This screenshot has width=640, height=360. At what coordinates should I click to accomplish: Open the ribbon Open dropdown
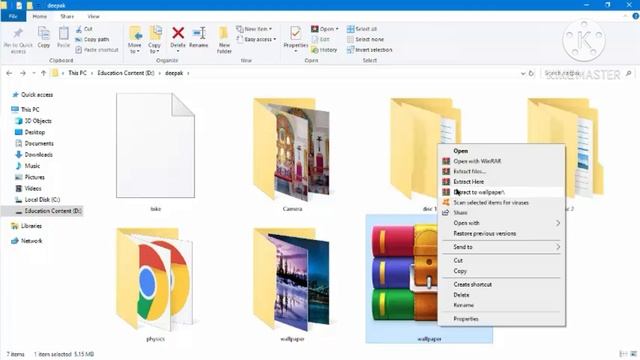click(325, 29)
